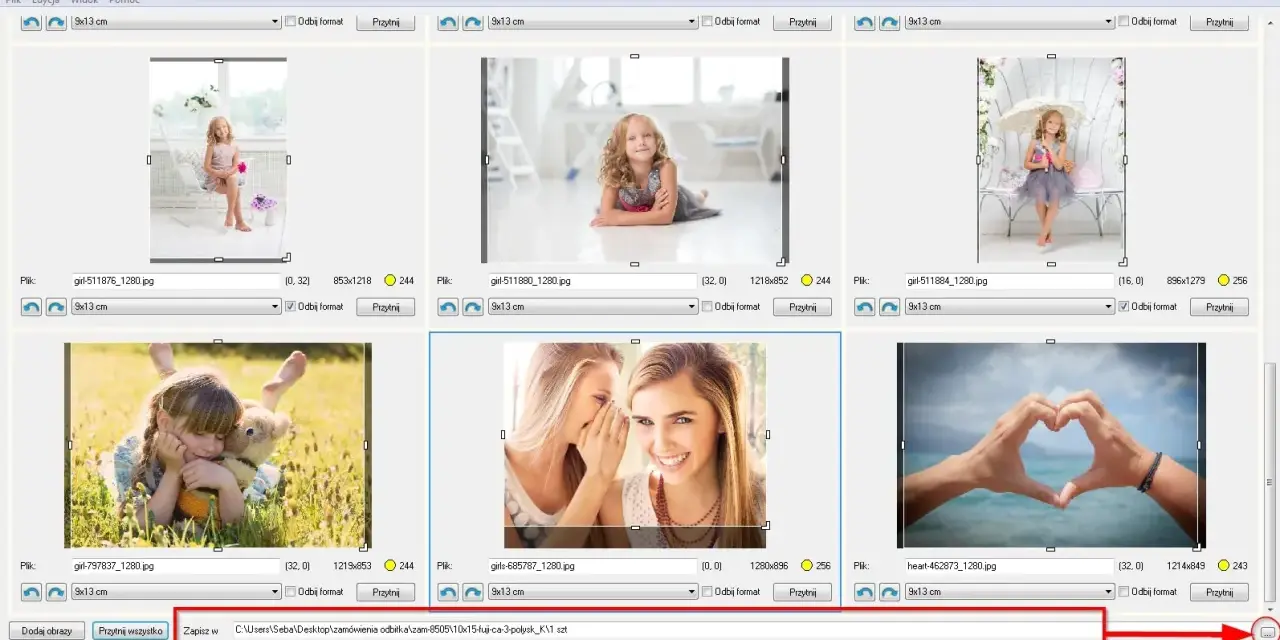Rotate heart-462873_1280.jpg to the right
The width and height of the screenshot is (1280, 640).
tap(890, 592)
